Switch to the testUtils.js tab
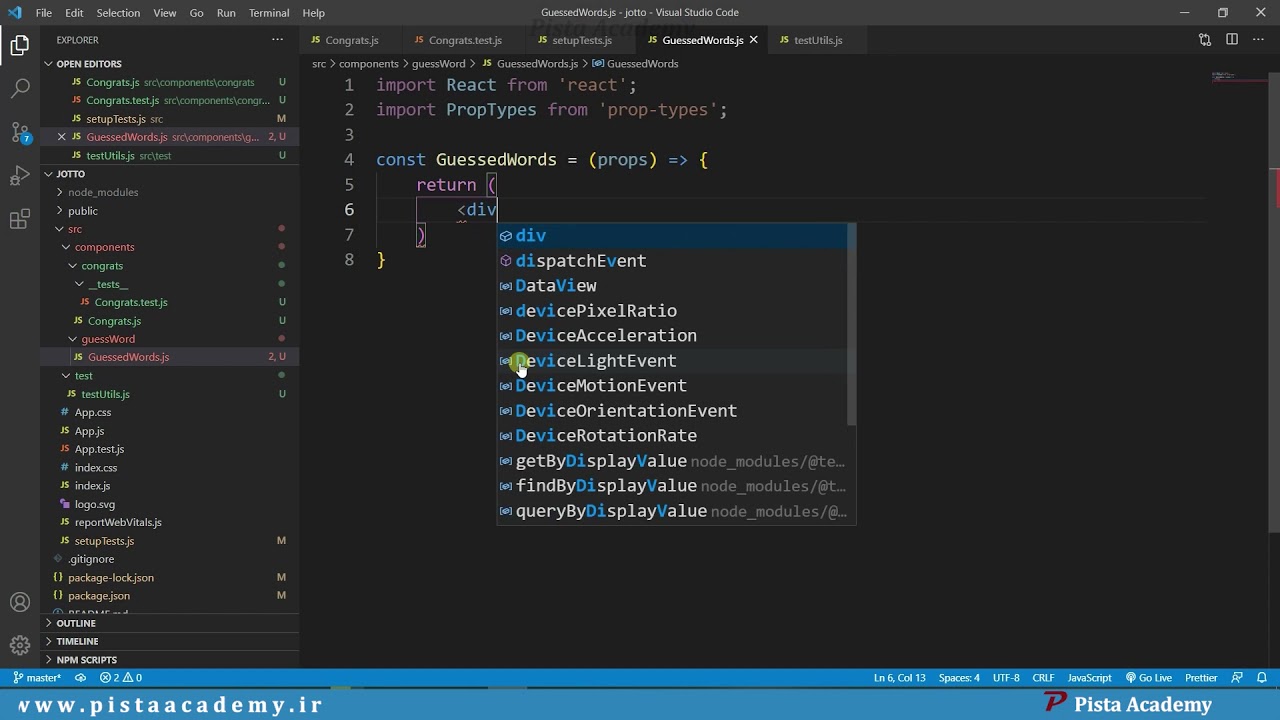The width and height of the screenshot is (1280, 720). pos(817,40)
